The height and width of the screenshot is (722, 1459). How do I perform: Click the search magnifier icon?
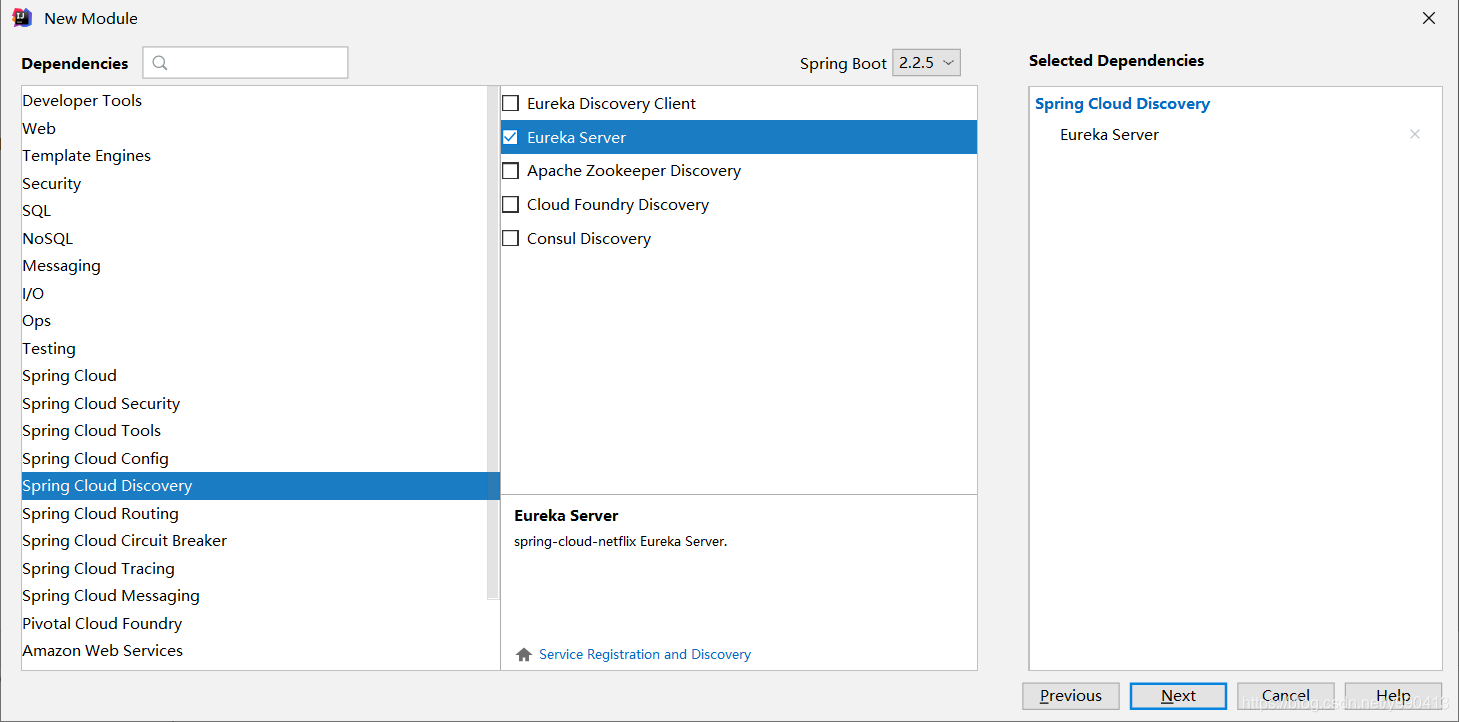pos(160,63)
